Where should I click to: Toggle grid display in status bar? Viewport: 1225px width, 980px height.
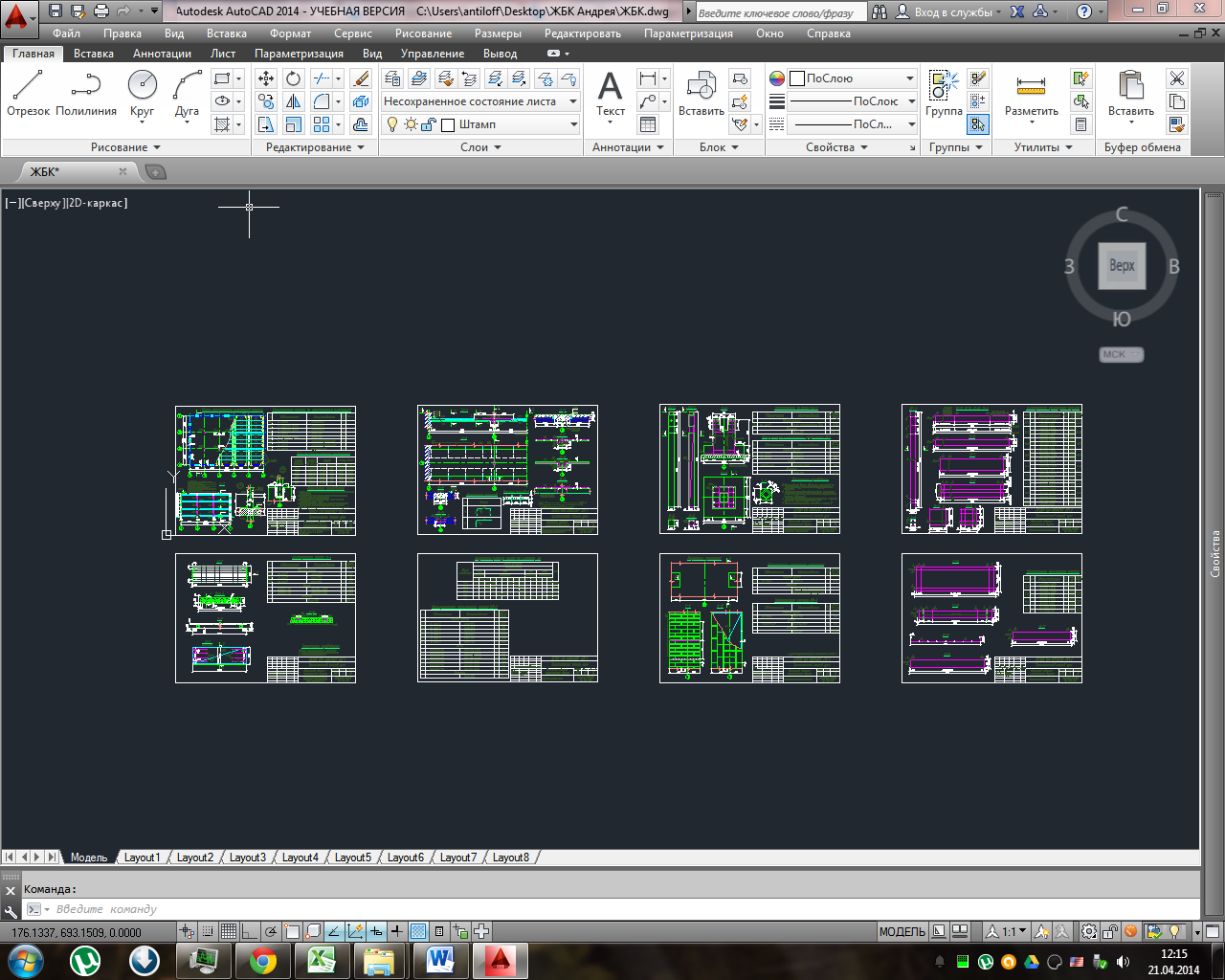pyautogui.click(x=228, y=931)
